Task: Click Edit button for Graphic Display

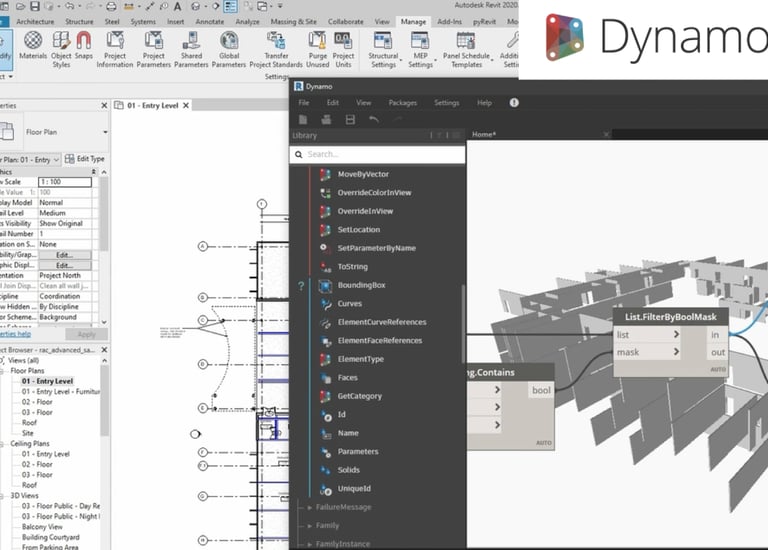Action: coord(64,265)
